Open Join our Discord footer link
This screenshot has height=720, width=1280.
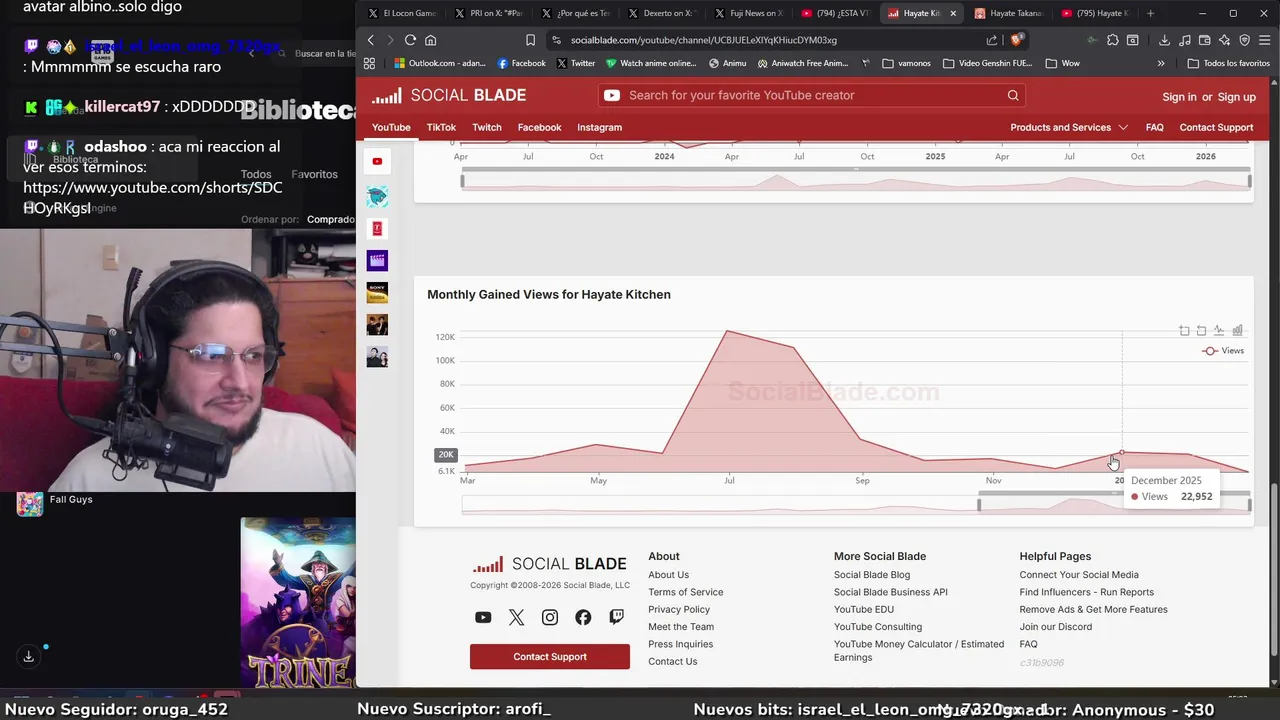coord(1055,627)
